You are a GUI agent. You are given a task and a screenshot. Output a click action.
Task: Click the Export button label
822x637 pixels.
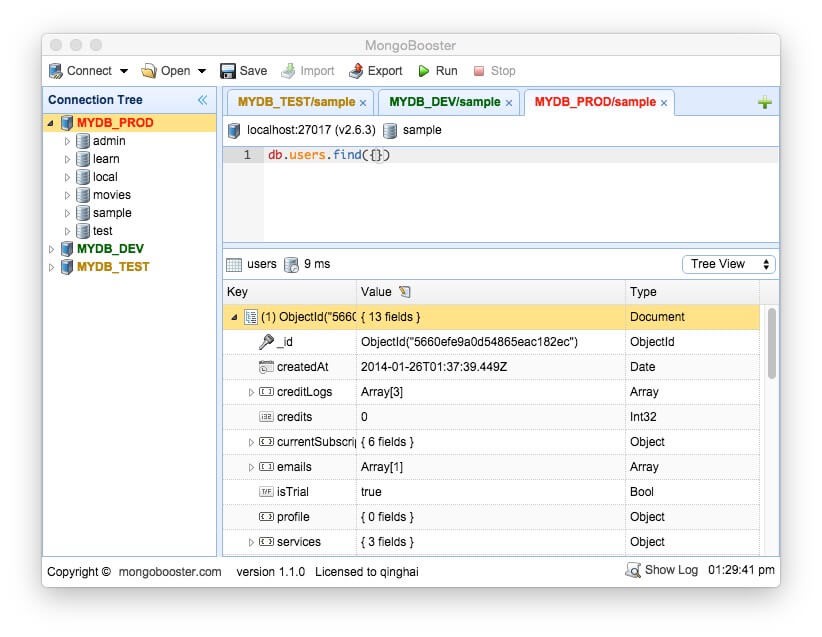pyautogui.click(x=385, y=71)
